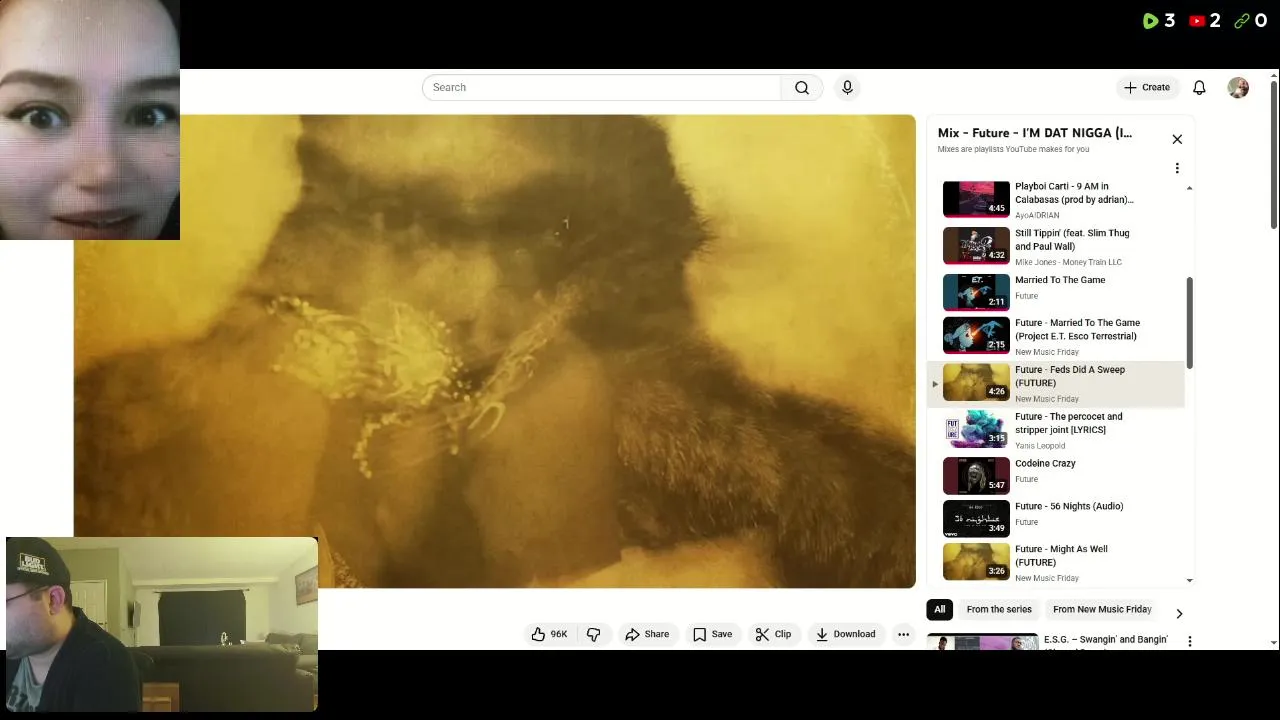Open the Yanis Leopold channel name
This screenshot has height=720, width=1280.
click(x=1040, y=446)
